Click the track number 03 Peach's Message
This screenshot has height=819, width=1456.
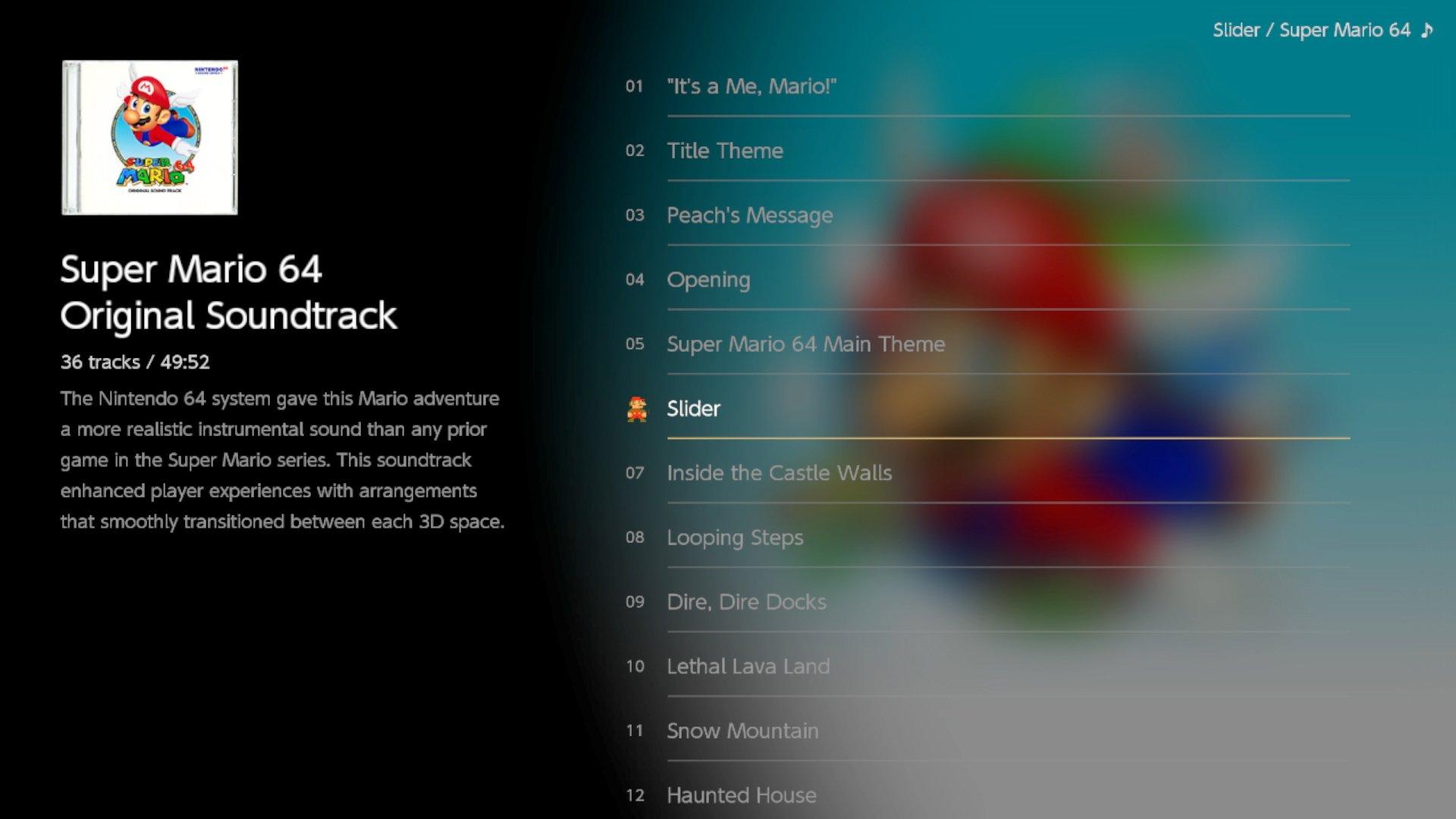(x=749, y=214)
